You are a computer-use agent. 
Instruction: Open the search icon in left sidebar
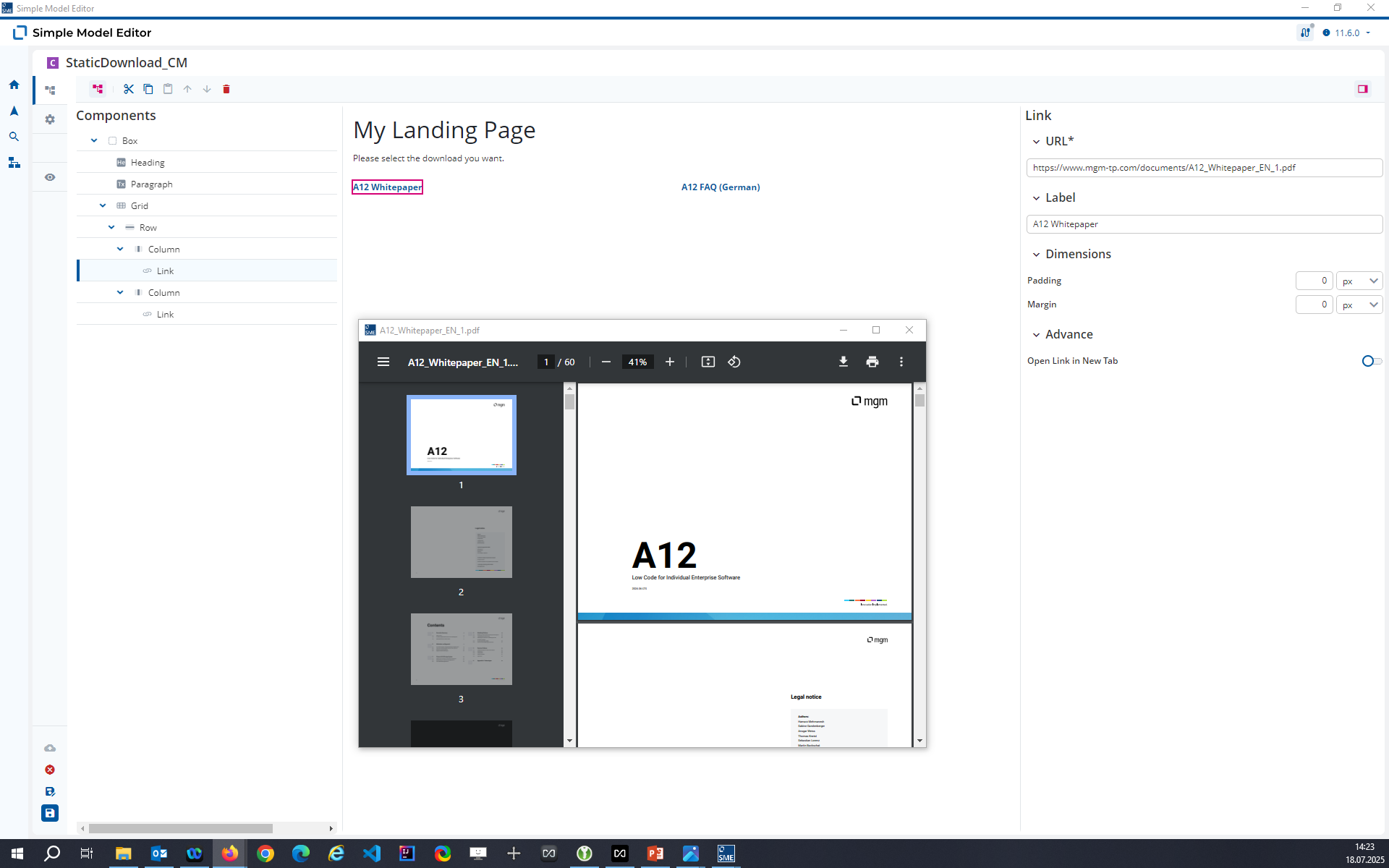click(14, 137)
